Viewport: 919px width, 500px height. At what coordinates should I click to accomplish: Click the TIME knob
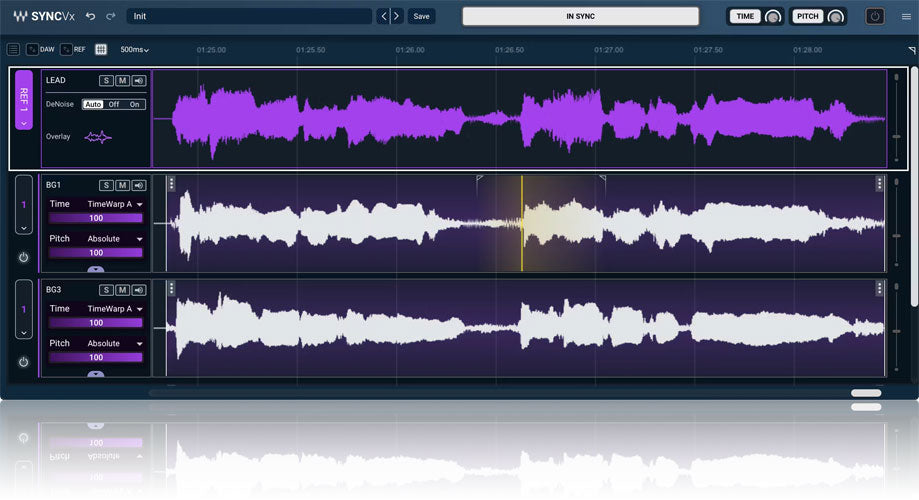(773, 17)
